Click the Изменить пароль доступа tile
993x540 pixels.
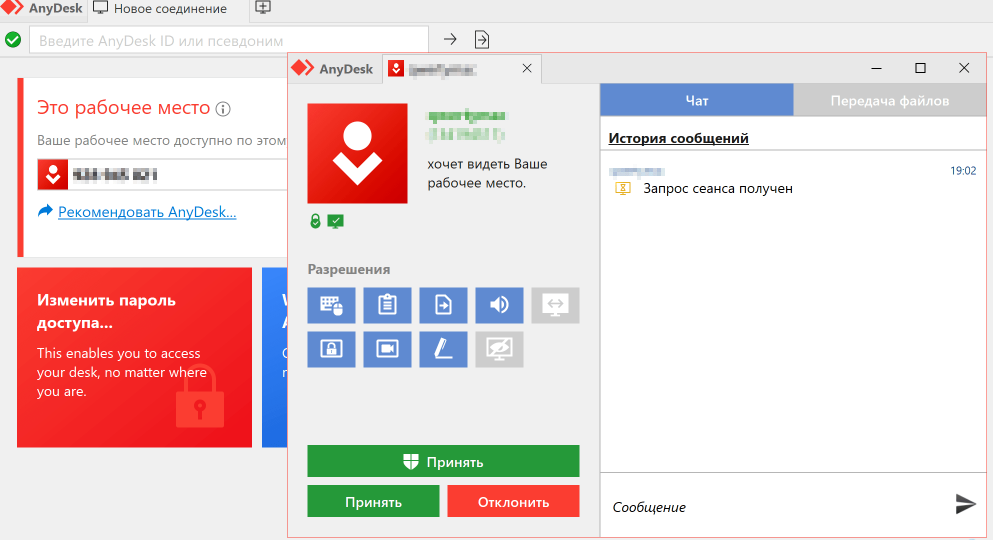(134, 357)
